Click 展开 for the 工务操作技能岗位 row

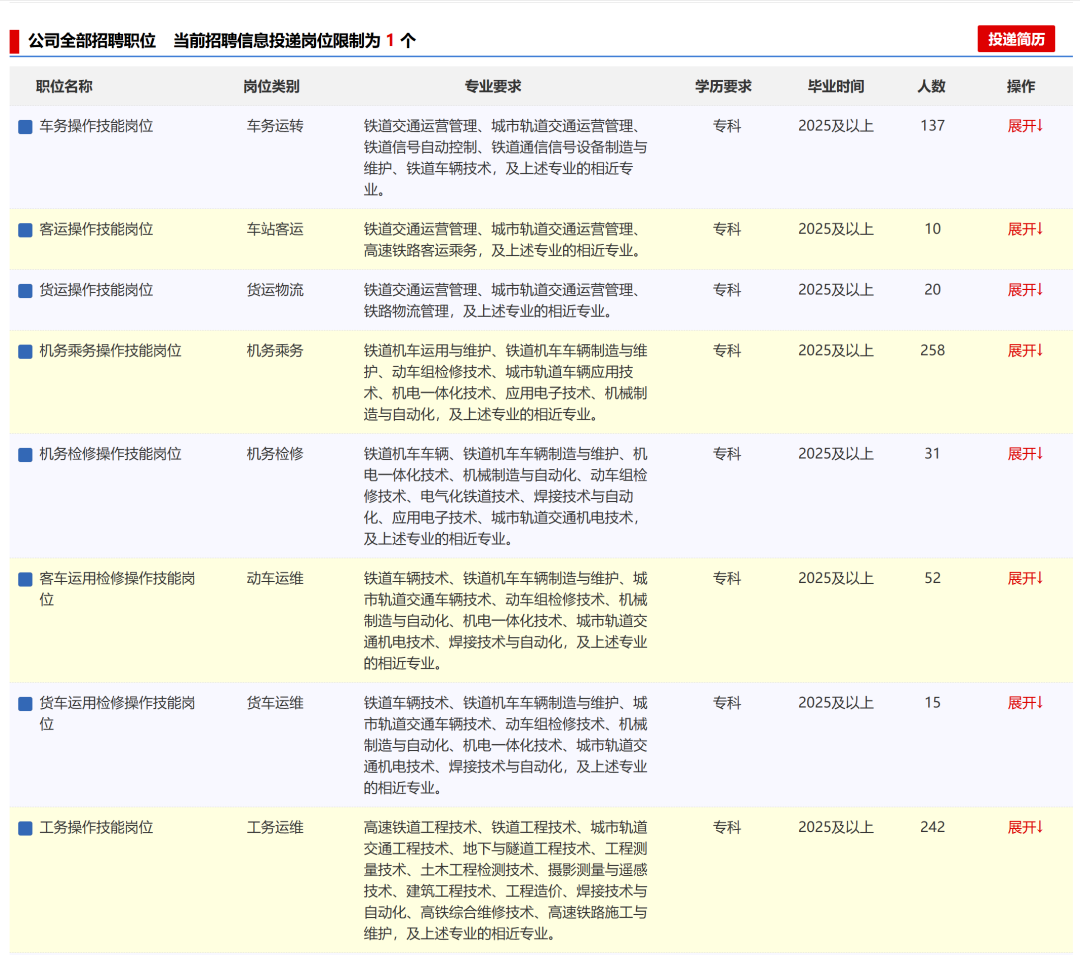pos(1025,828)
